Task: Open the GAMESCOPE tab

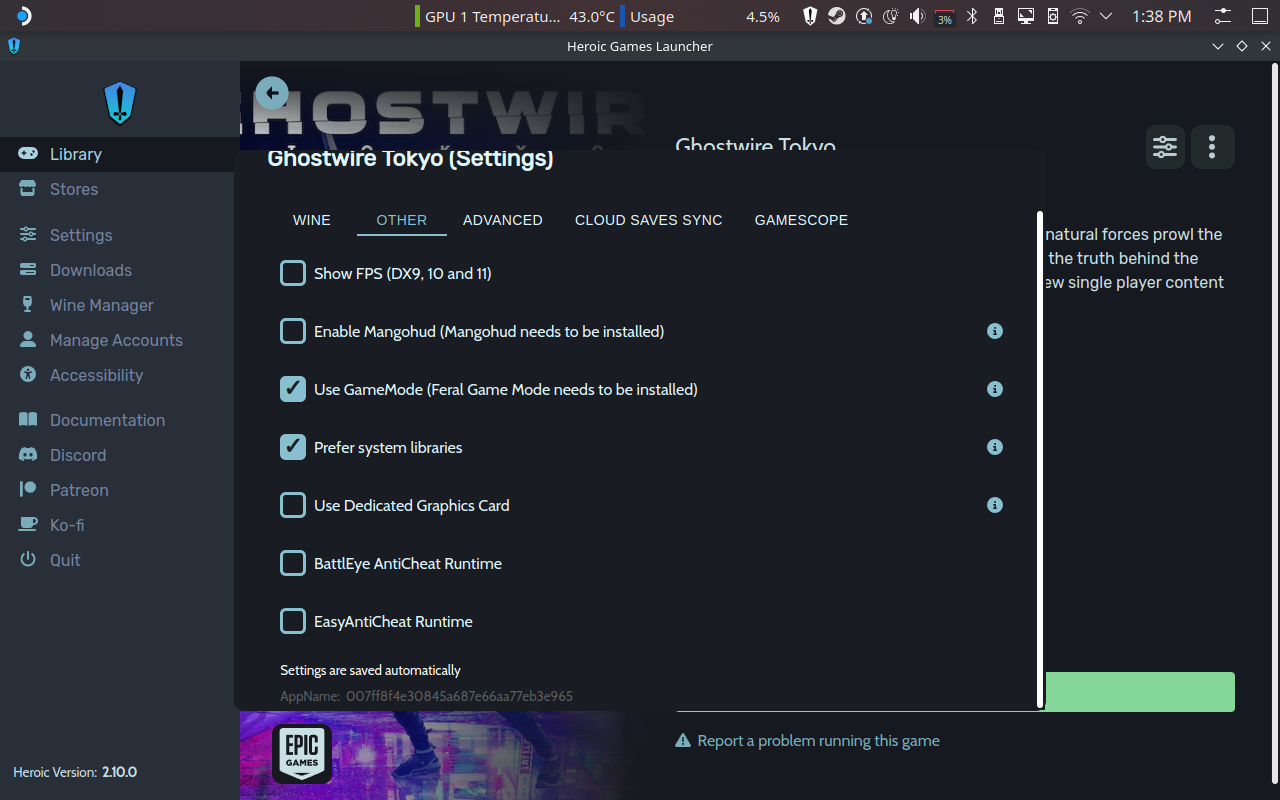Action: click(801, 220)
